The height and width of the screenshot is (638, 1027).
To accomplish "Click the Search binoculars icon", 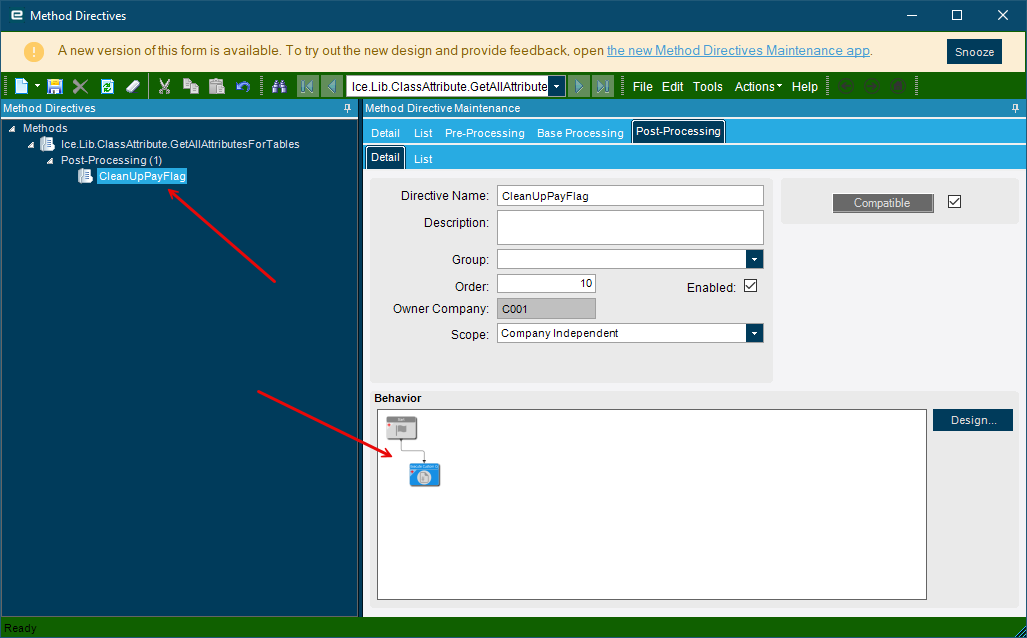I will (x=279, y=86).
